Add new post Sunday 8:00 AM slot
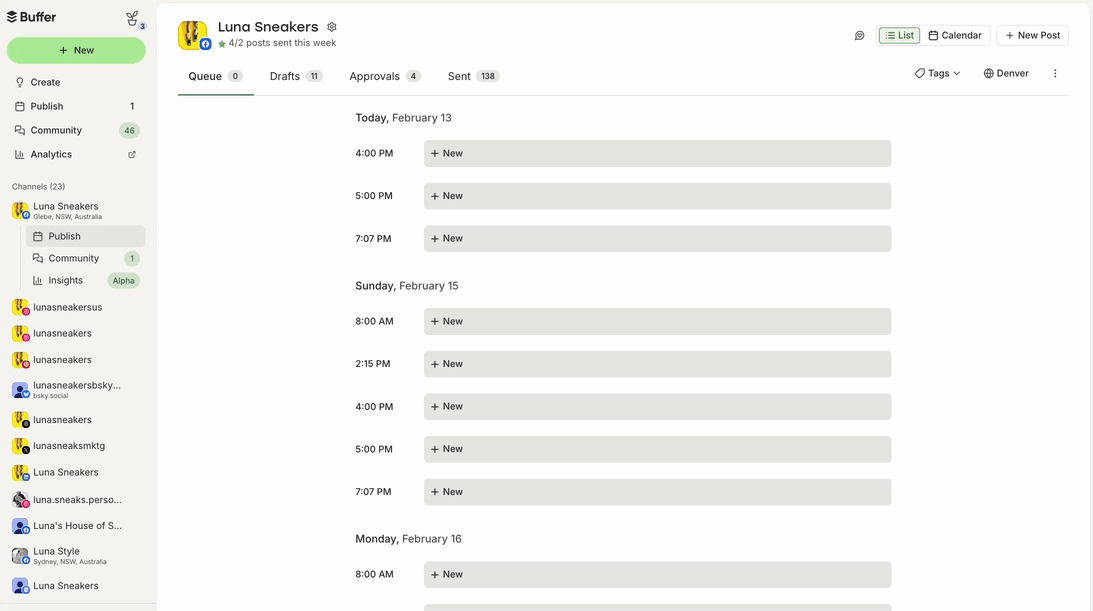 point(657,321)
